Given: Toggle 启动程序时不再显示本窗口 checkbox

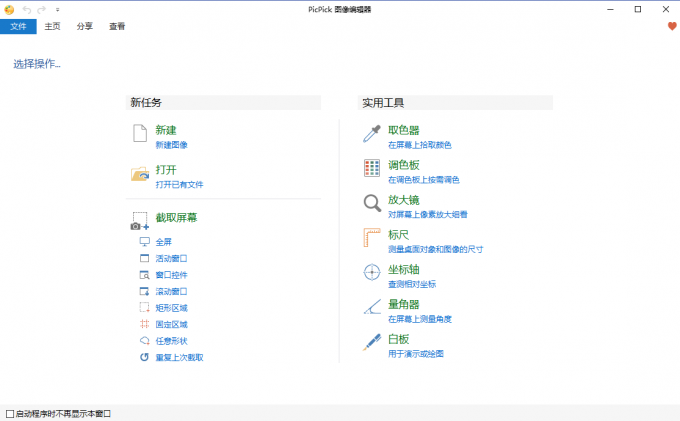Looking at the screenshot, I should [10, 414].
